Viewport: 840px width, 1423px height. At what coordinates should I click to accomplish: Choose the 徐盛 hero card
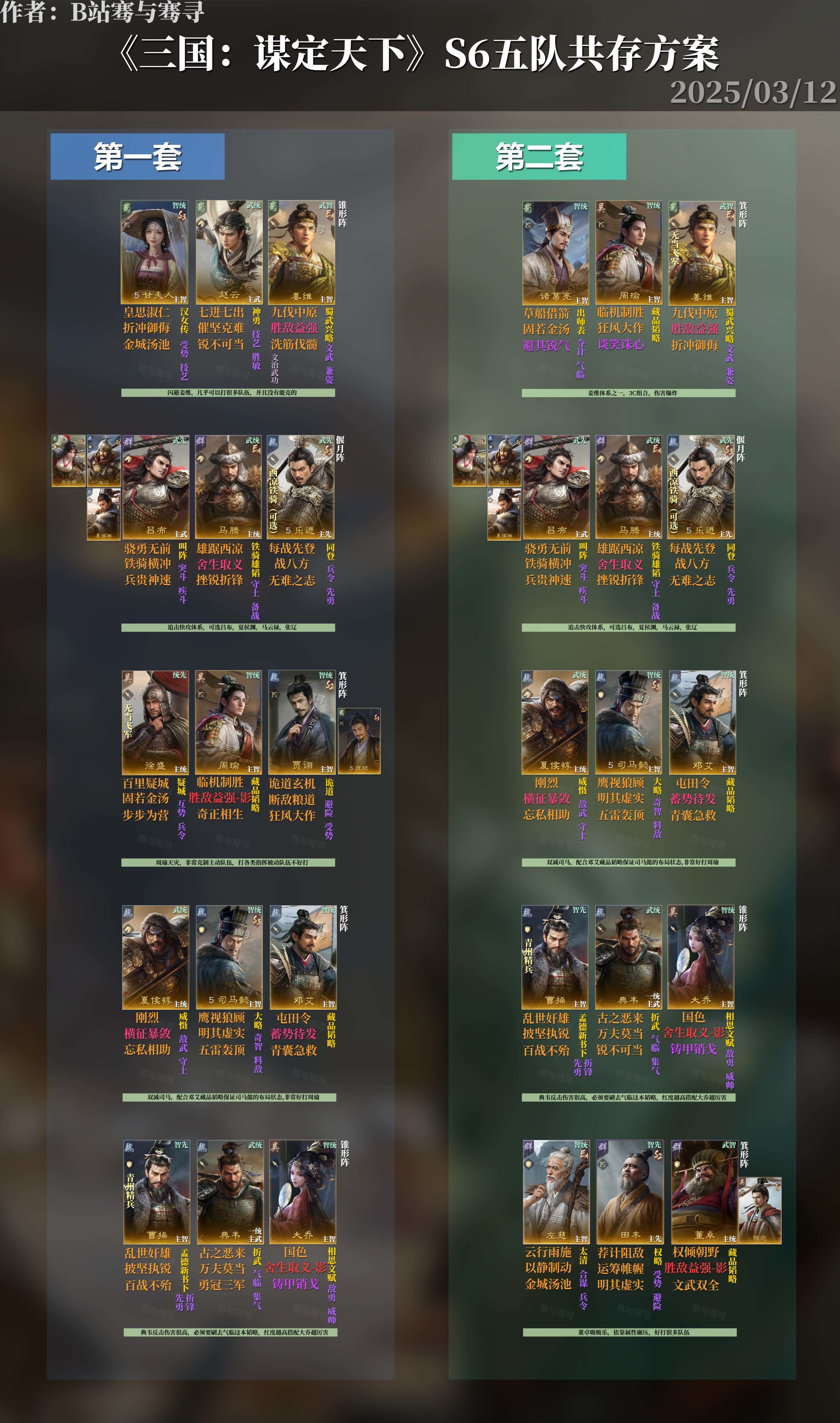(155, 723)
